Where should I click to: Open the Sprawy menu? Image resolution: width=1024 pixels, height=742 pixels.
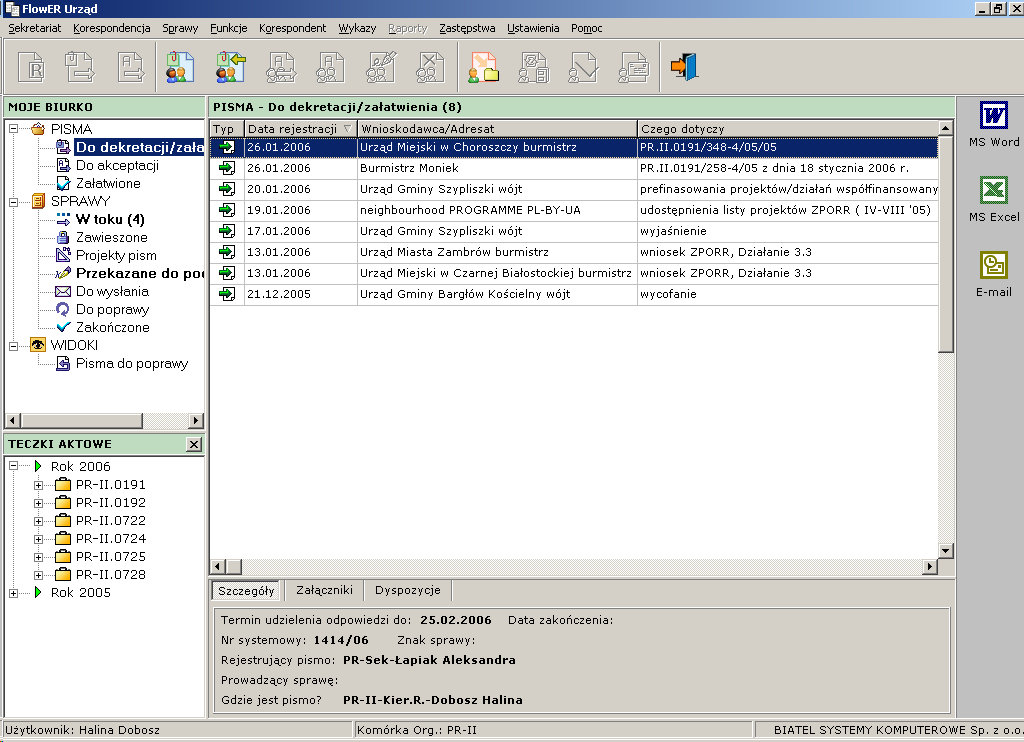180,28
